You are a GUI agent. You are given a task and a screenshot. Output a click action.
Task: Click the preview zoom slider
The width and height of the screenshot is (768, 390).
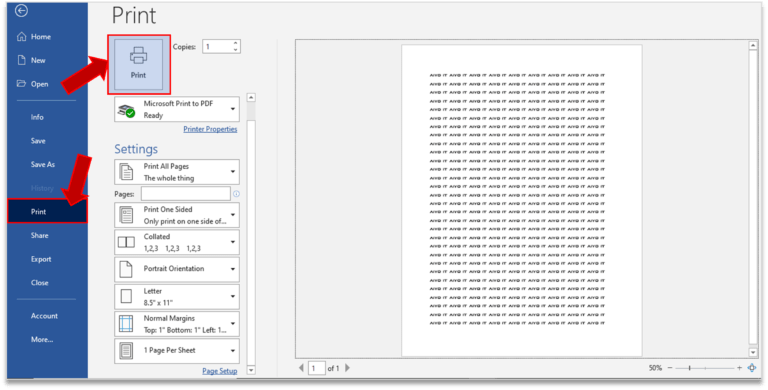coord(705,368)
